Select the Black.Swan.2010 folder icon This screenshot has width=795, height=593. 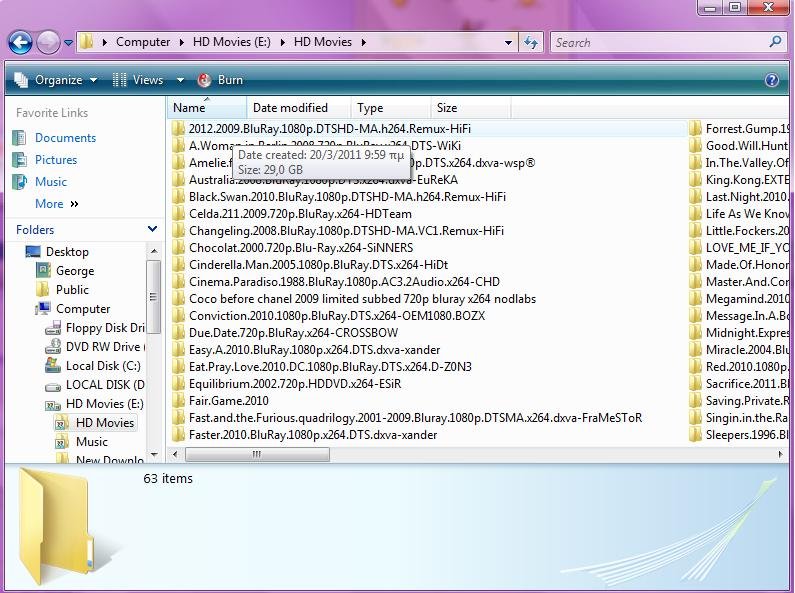click(x=178, y=197)
